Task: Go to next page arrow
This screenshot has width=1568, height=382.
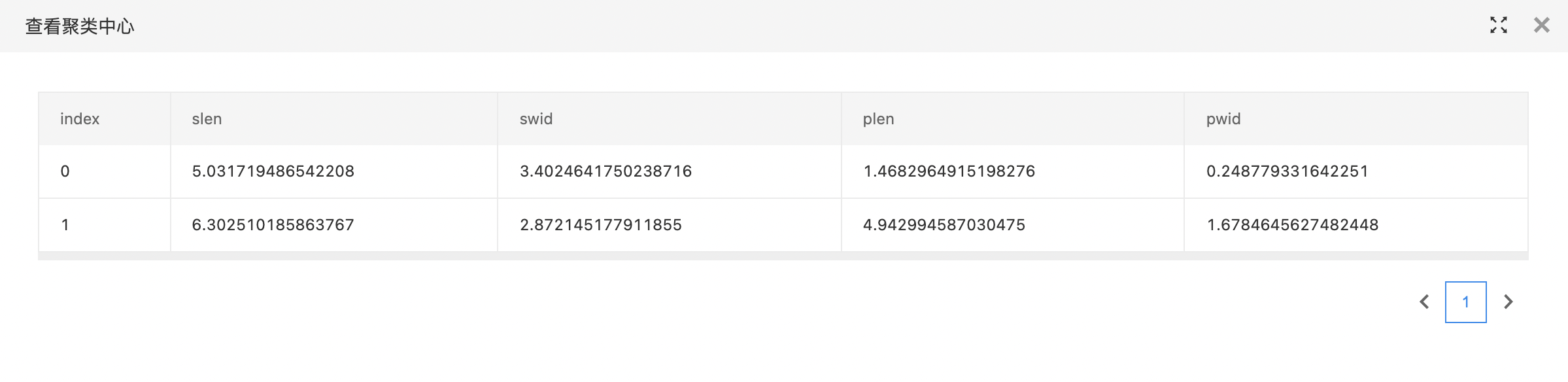Action: tap(1508, 302)
